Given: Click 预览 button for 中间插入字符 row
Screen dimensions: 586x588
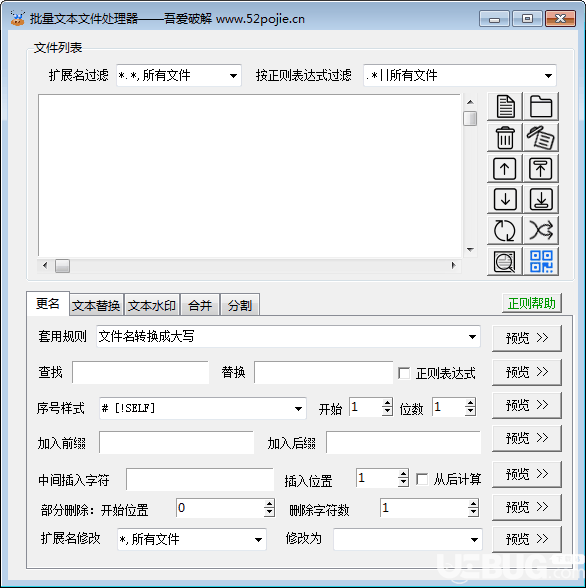Looking at the screenshot, I should tap(527, 474).
